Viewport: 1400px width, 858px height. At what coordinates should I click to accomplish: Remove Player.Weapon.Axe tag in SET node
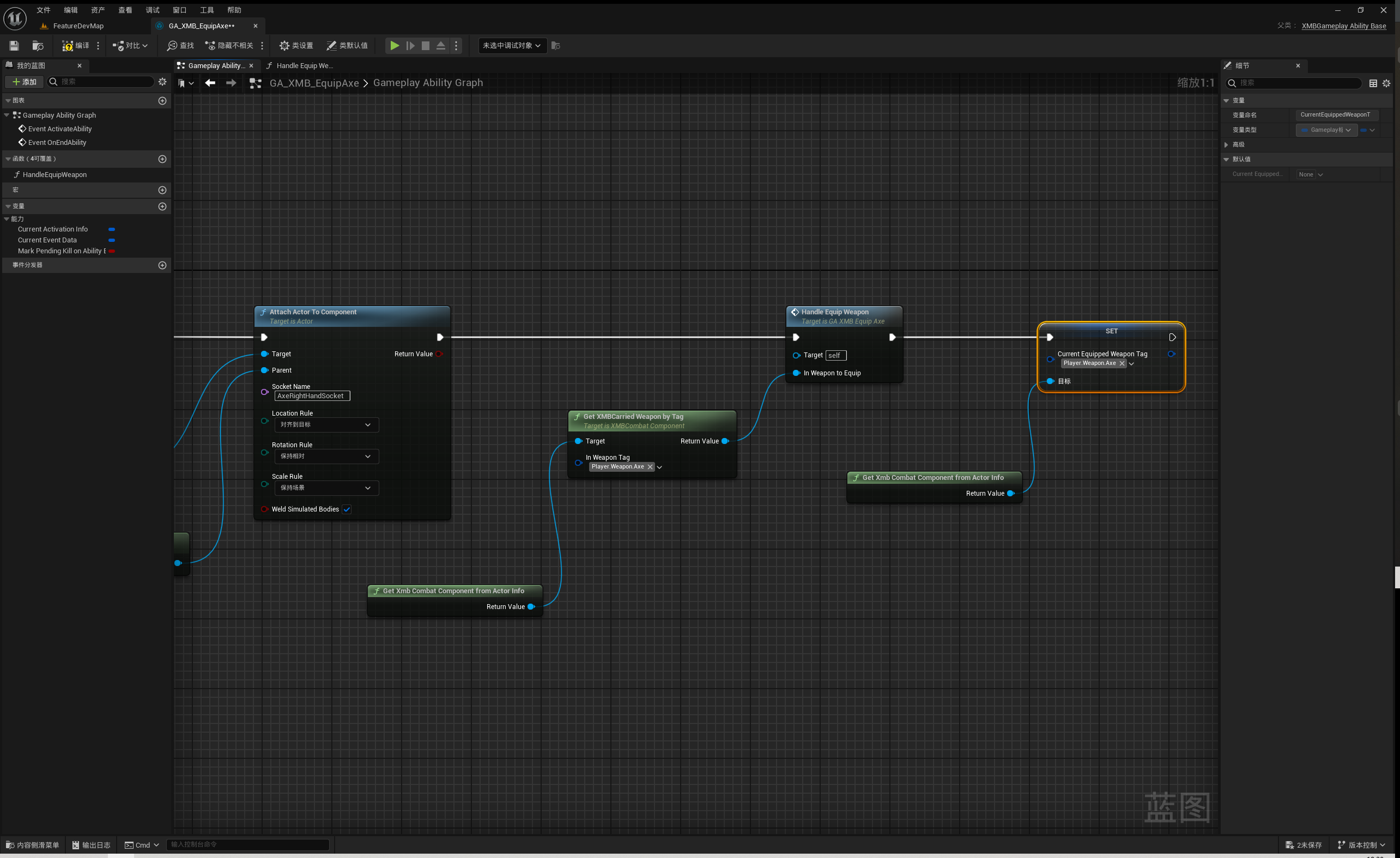tap(1122, 363)
